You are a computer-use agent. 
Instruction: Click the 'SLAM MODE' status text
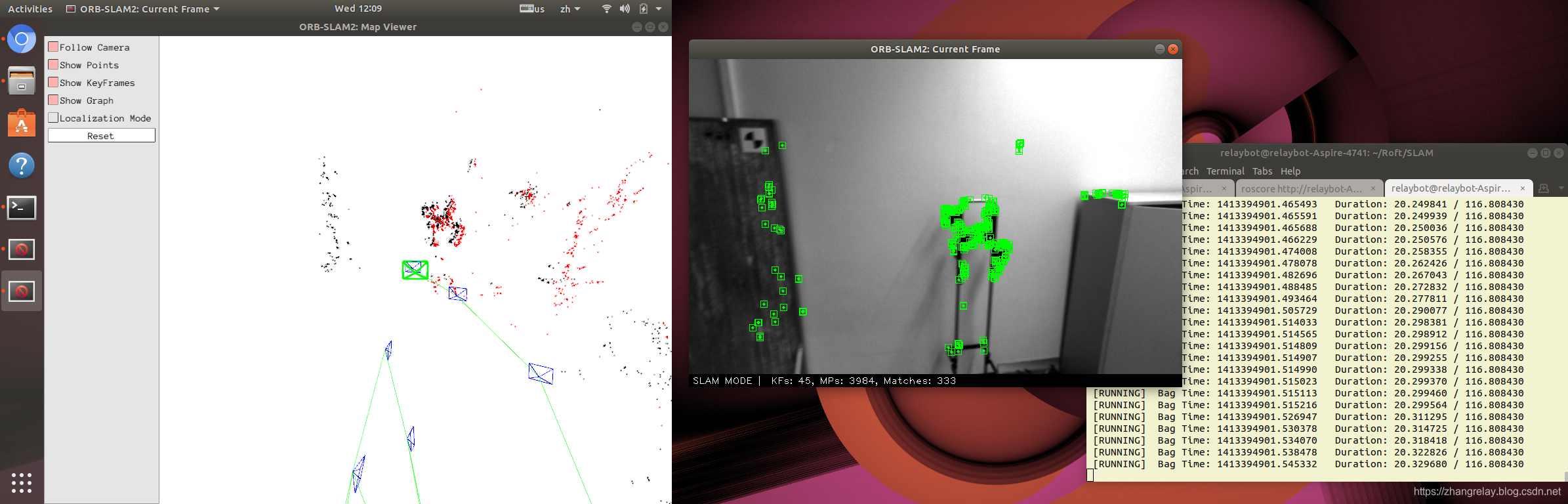[x=722, y=381]
